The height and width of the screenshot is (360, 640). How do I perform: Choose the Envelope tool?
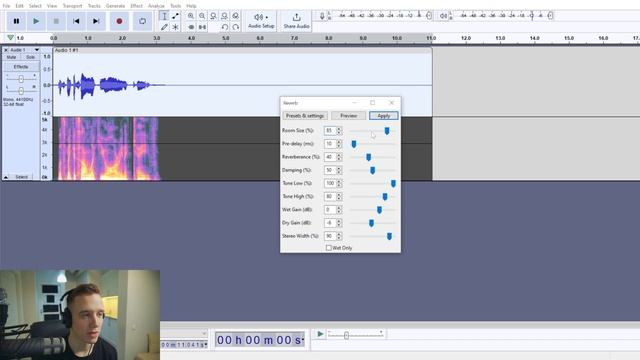(x=176, y=16)
